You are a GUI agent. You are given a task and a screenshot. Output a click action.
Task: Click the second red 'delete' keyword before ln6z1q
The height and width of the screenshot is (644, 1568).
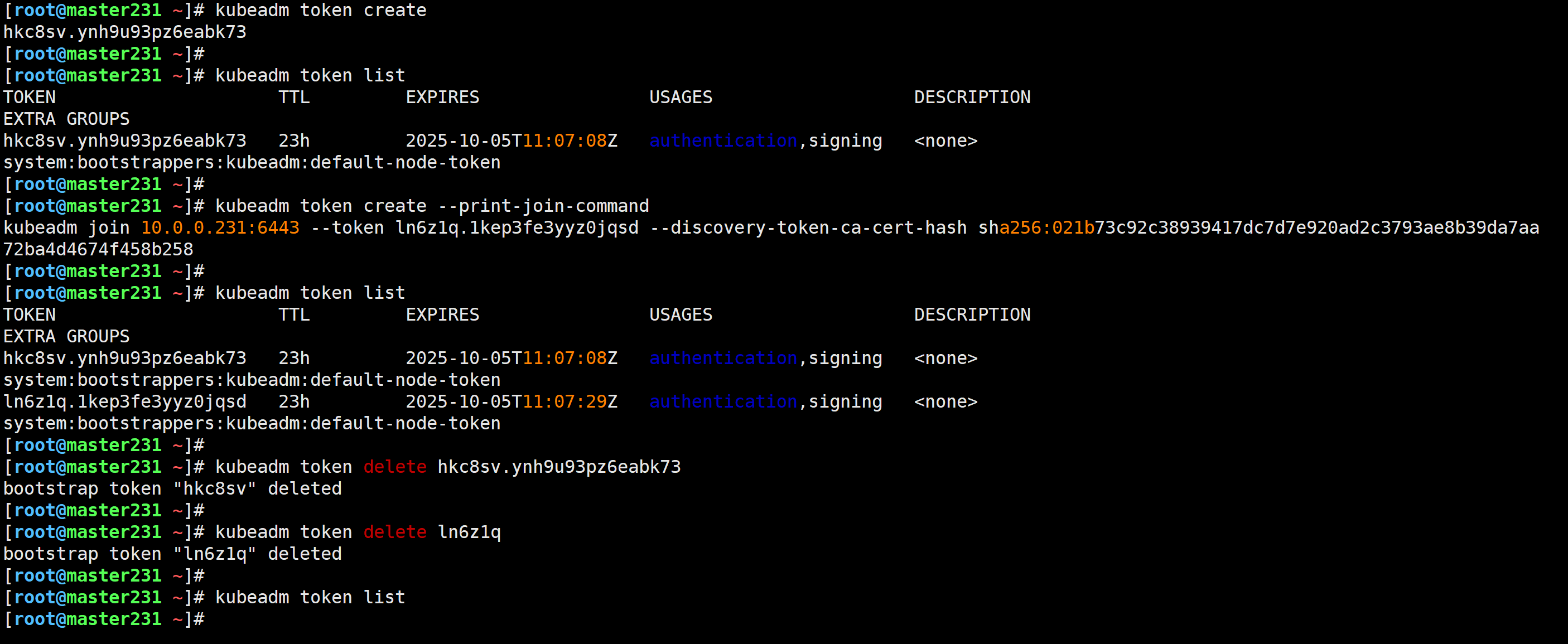(394, 532)
